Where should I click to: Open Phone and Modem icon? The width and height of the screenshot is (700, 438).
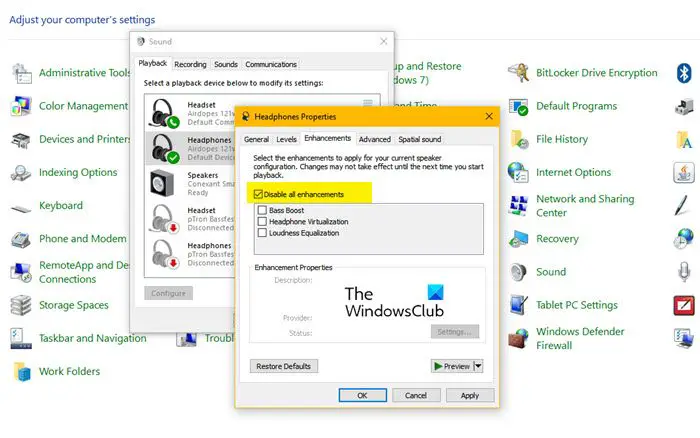tap(21, 239)
